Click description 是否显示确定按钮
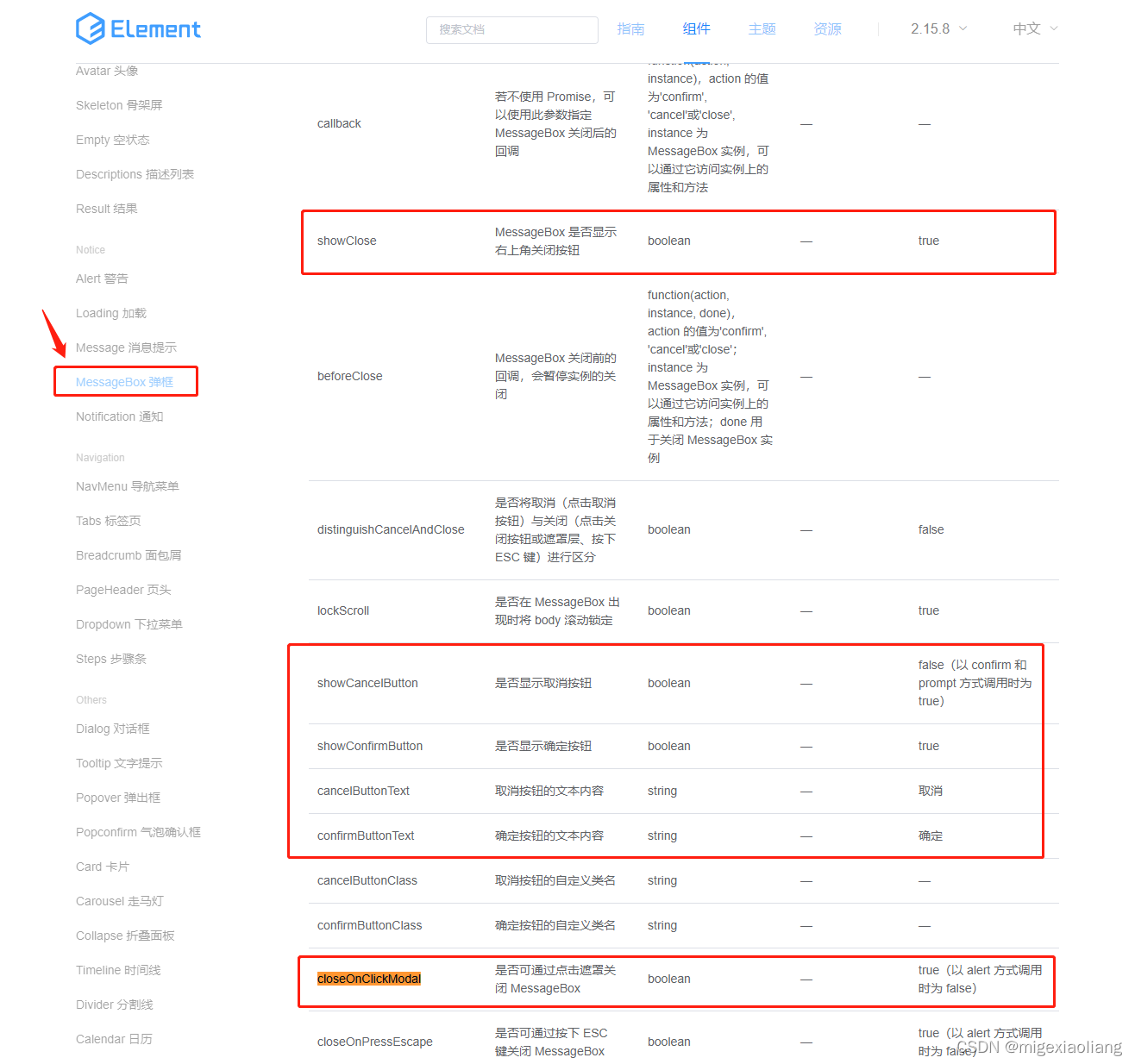Screen dimensions: 1135x1064 coord(543,746)
